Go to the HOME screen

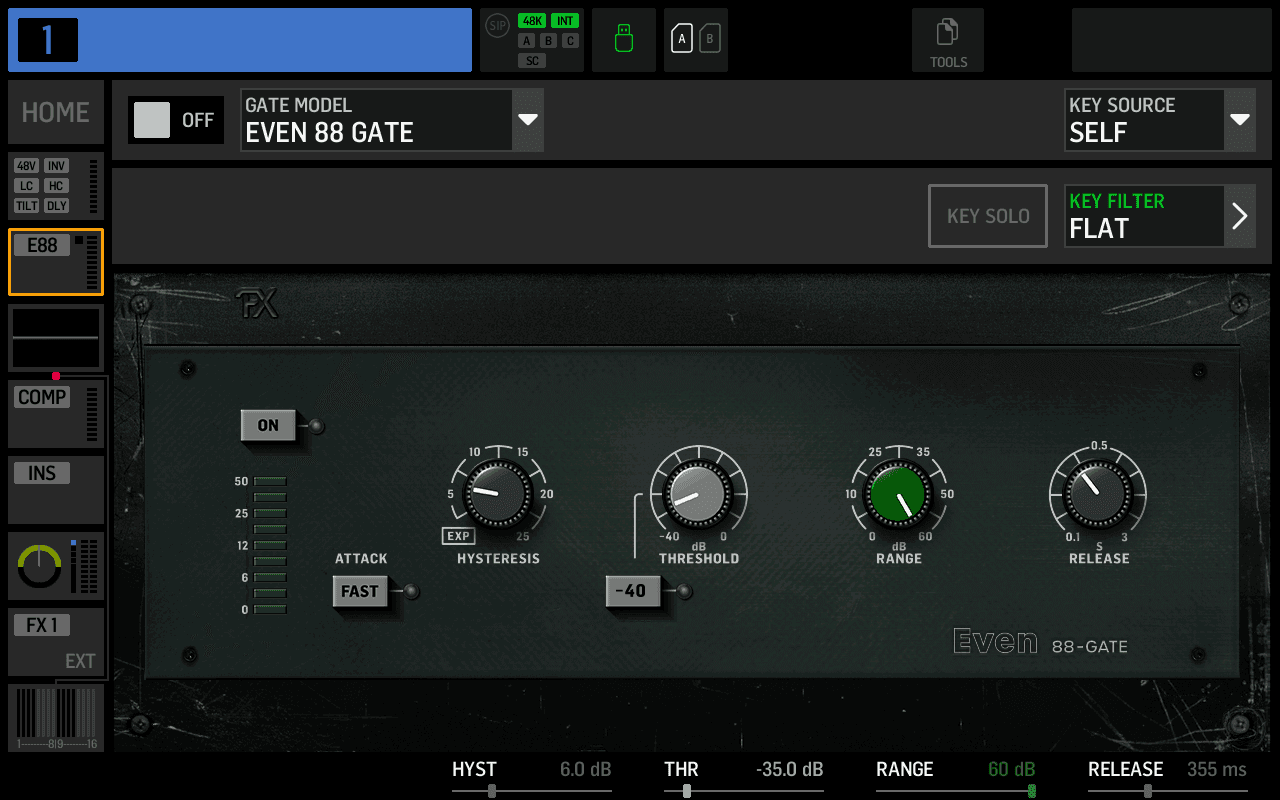tap(56, 112)
